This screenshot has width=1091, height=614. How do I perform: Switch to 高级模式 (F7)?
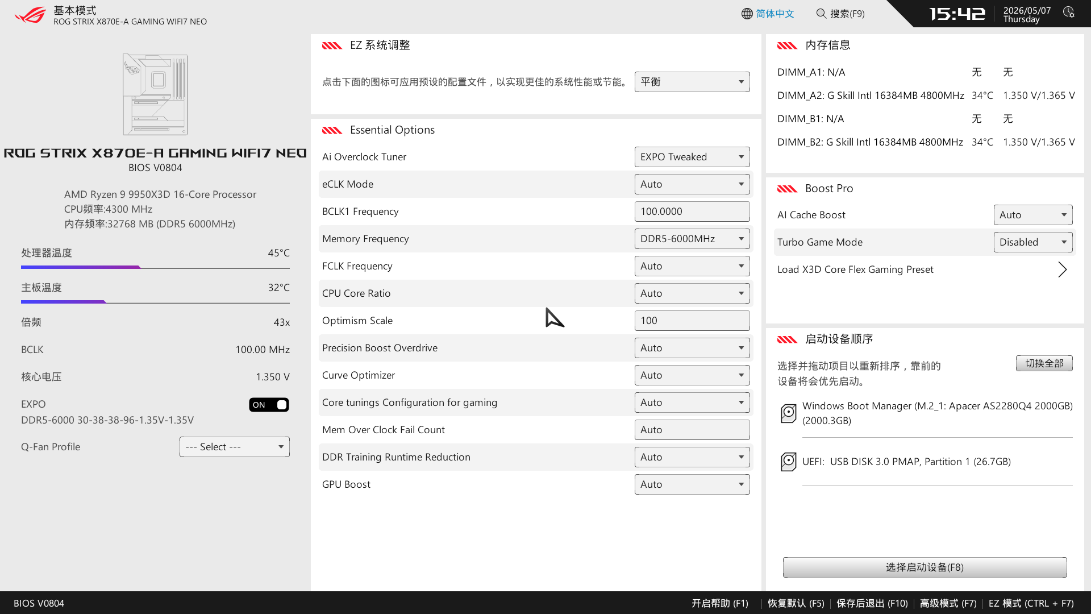click(x=948, y=604)
